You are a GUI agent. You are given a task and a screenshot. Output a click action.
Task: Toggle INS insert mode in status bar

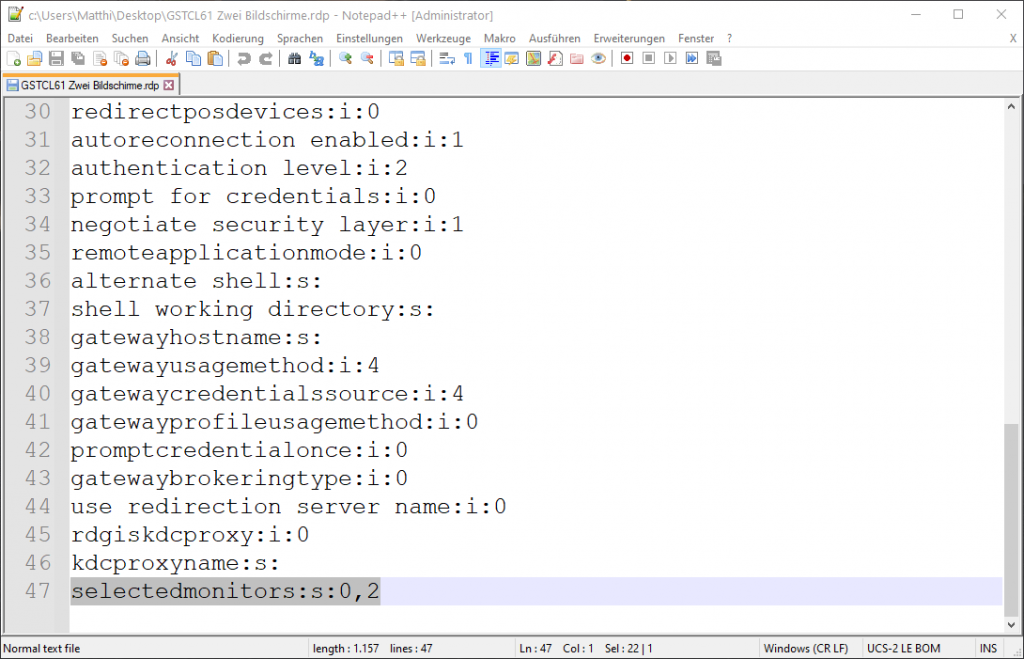[x=988, y=649]
